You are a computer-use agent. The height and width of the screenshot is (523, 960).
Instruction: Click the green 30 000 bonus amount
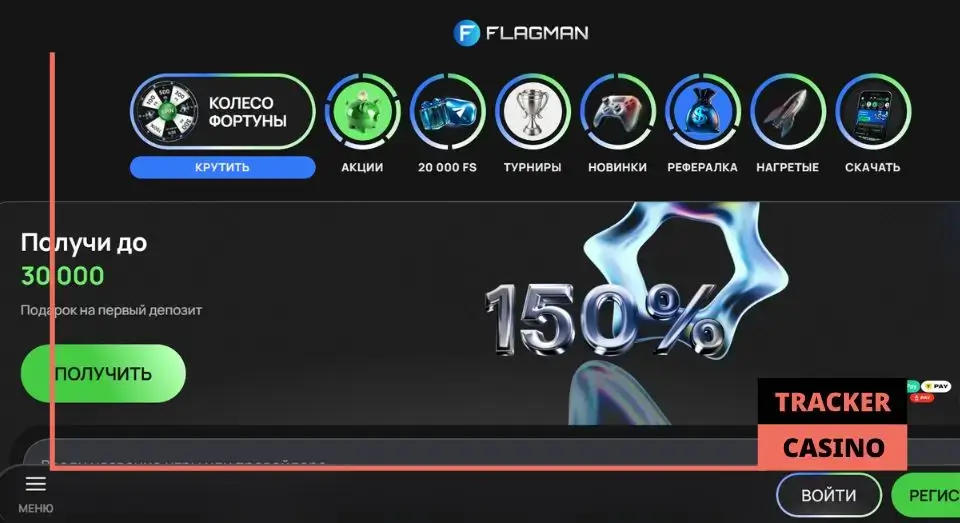(62, 276)
